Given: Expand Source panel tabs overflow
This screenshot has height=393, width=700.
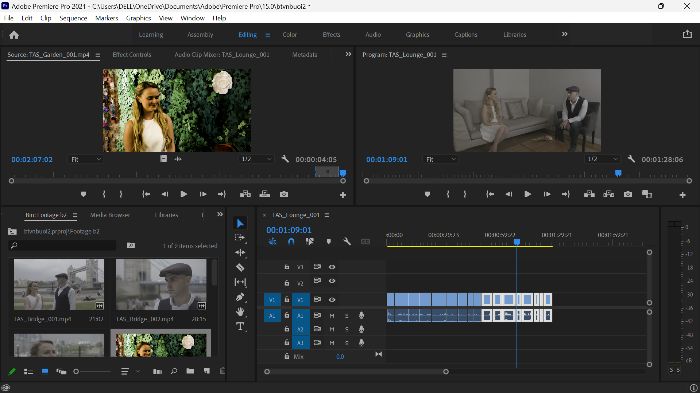Looking at the screenshot, I should tap(348, 54).
